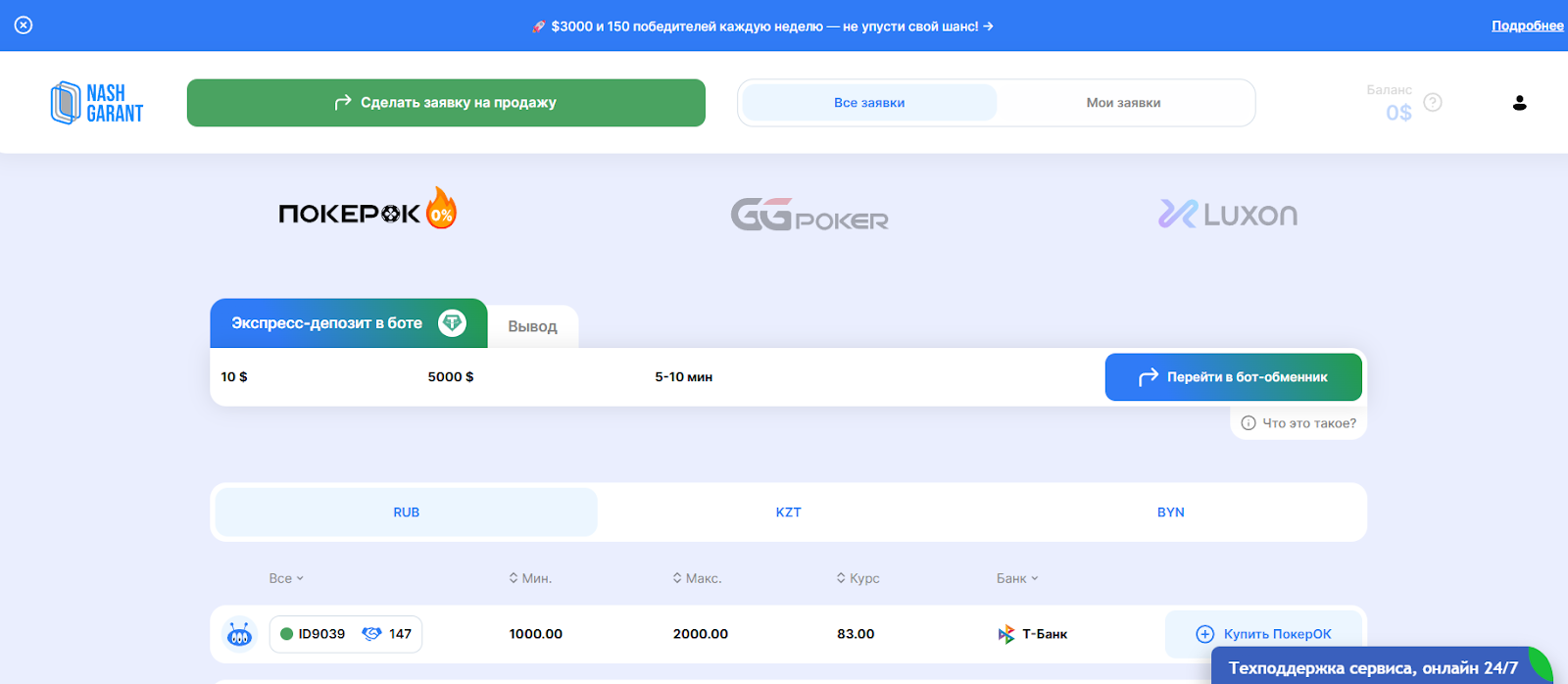Select the GGPoker room logo
Image resolution: width=1568 pixels, height=684 pixels.
point(809,215)
